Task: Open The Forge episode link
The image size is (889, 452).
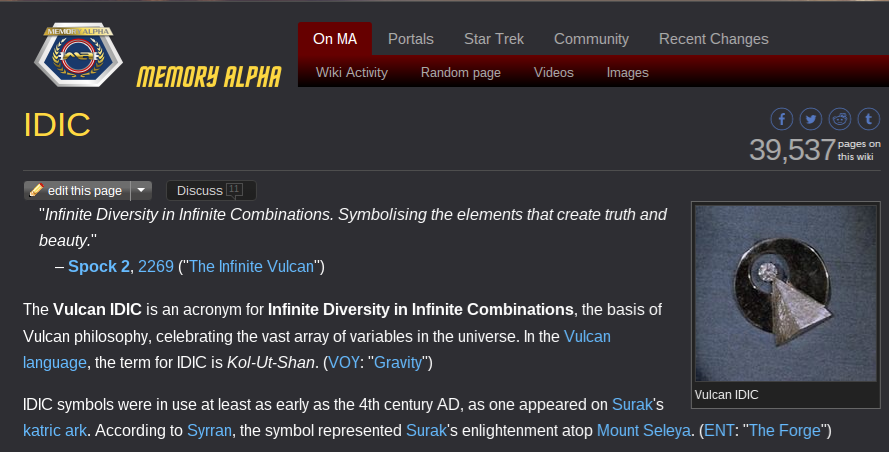Action: (x=785, y=430)
